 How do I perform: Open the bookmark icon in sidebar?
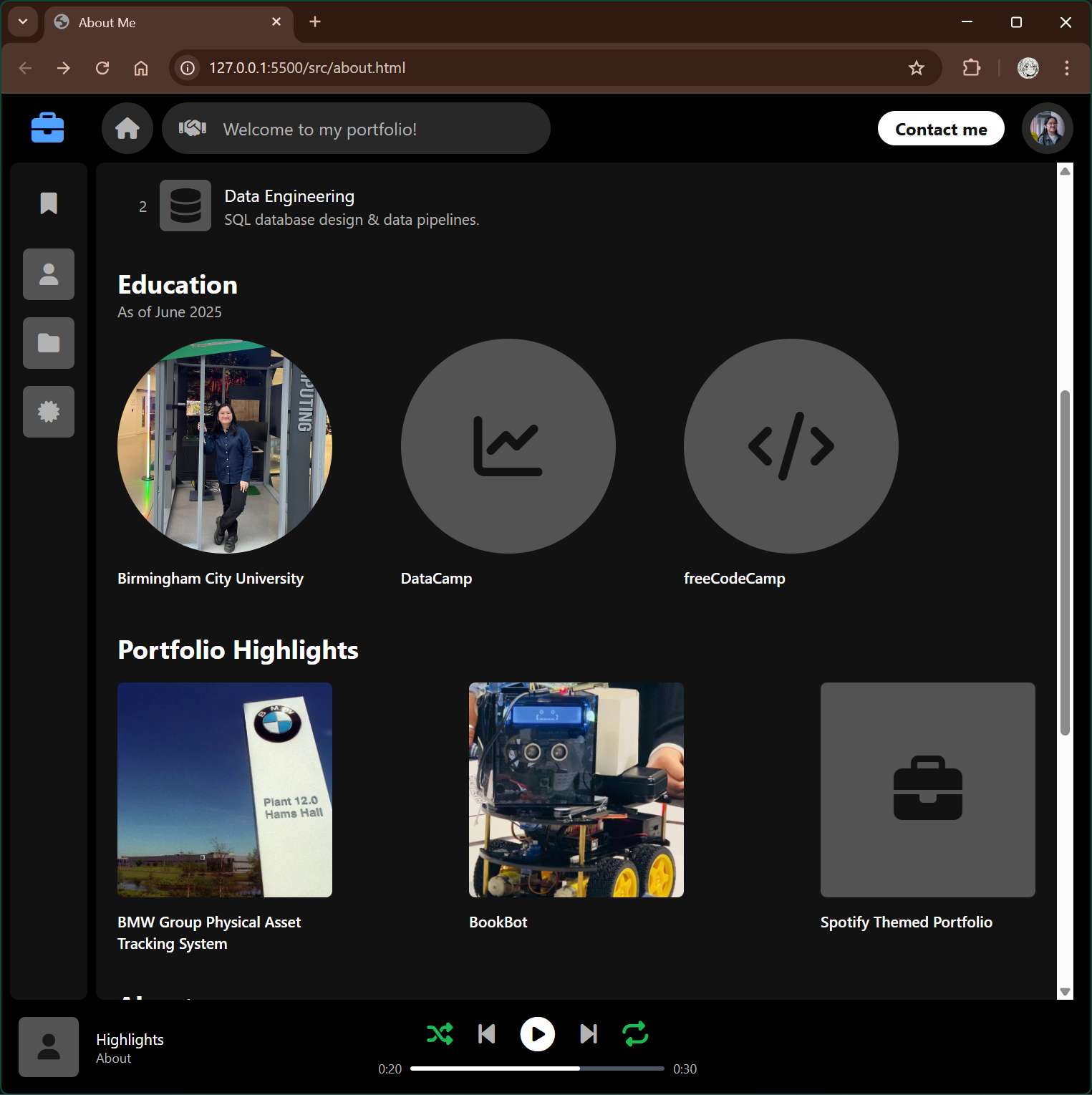49,203
